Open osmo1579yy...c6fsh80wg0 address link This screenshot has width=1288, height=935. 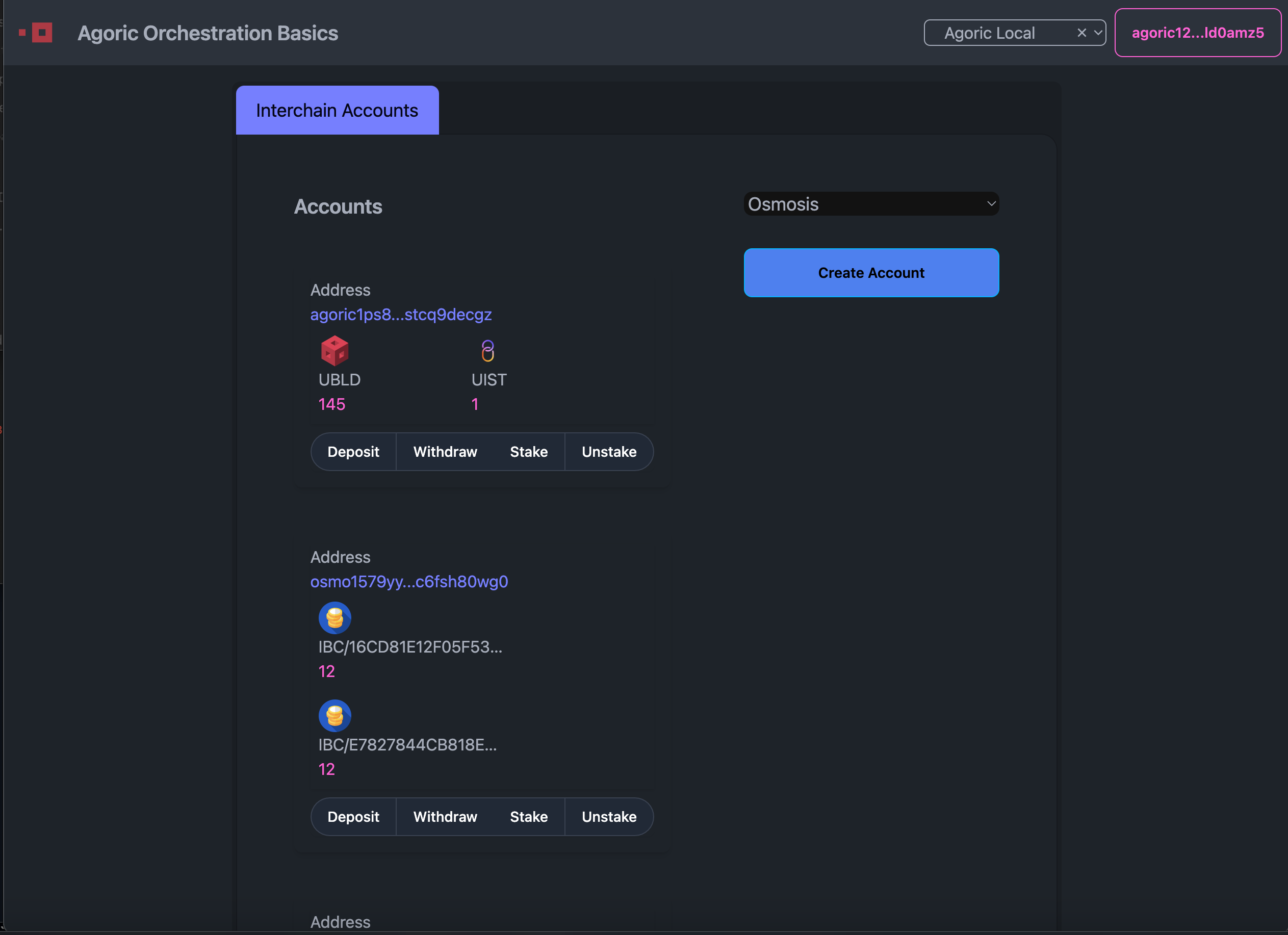pyautogui.click(x=409, y=581)
